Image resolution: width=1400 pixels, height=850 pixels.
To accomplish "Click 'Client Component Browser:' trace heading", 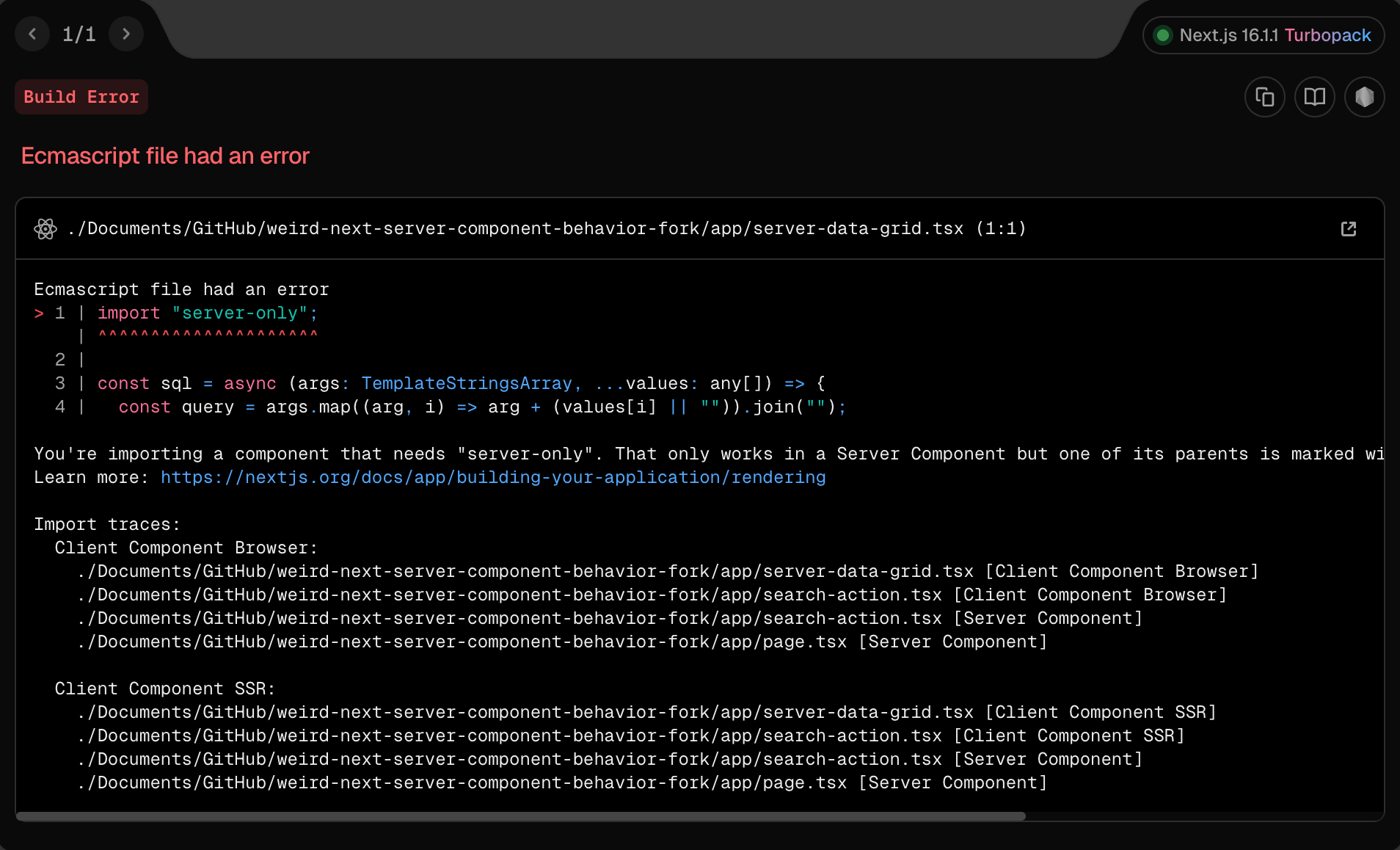I will (186, 548).
